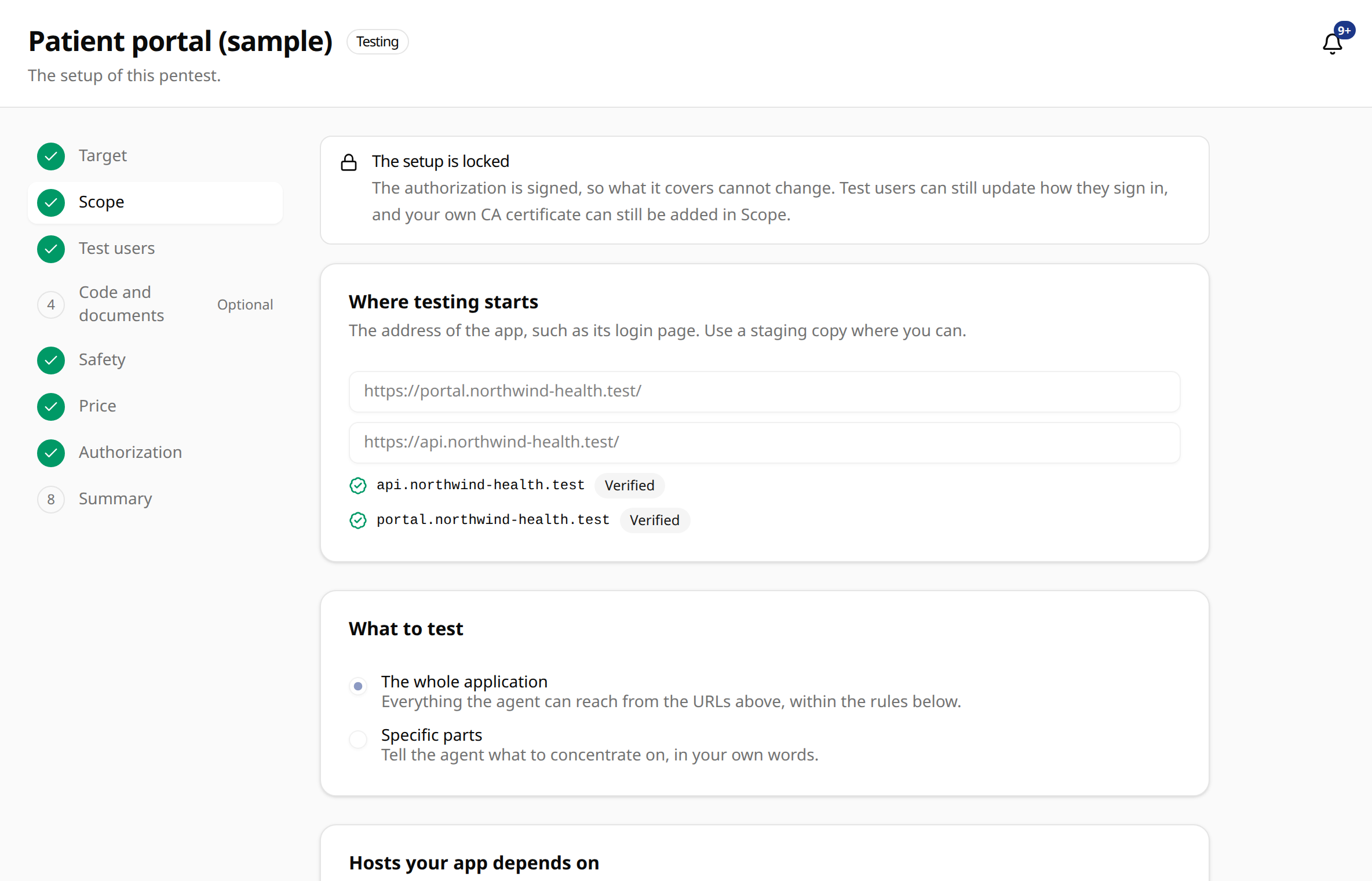This screenshot has height=881, width=1372.
Task: Click the portal.northwind-health.test host text
Action: [x=493, y=519]
